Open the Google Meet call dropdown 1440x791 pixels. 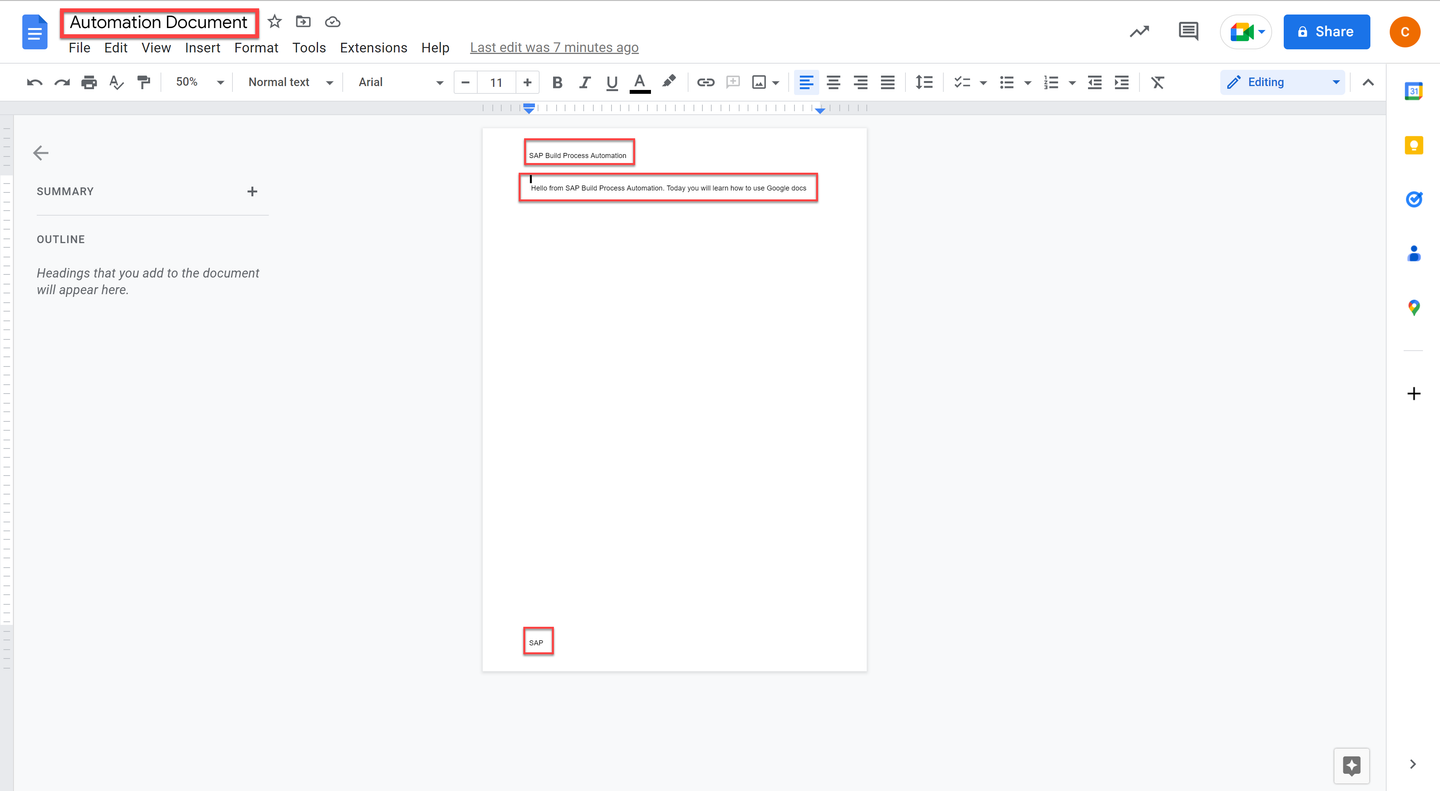tap(1246, 32)
